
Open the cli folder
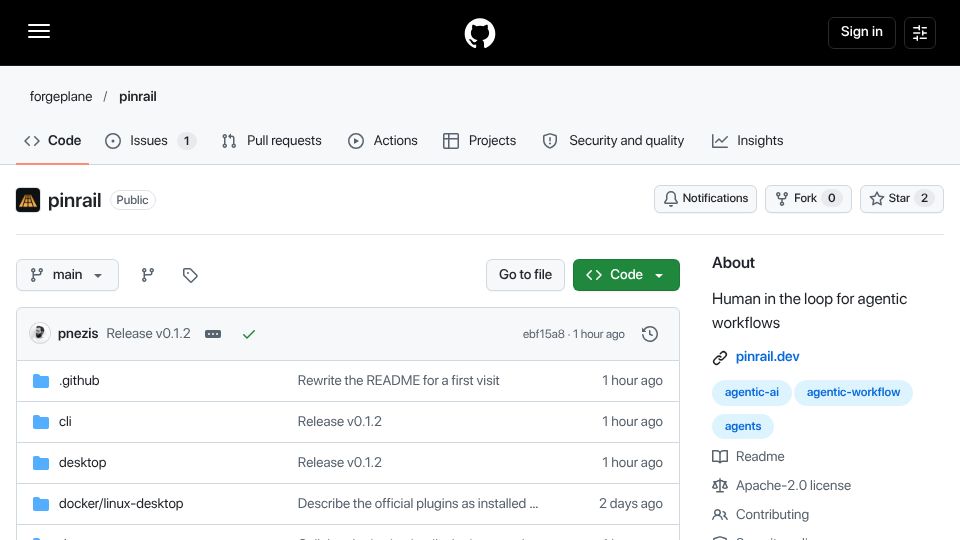pyautogui.click(x=65, y=422)
